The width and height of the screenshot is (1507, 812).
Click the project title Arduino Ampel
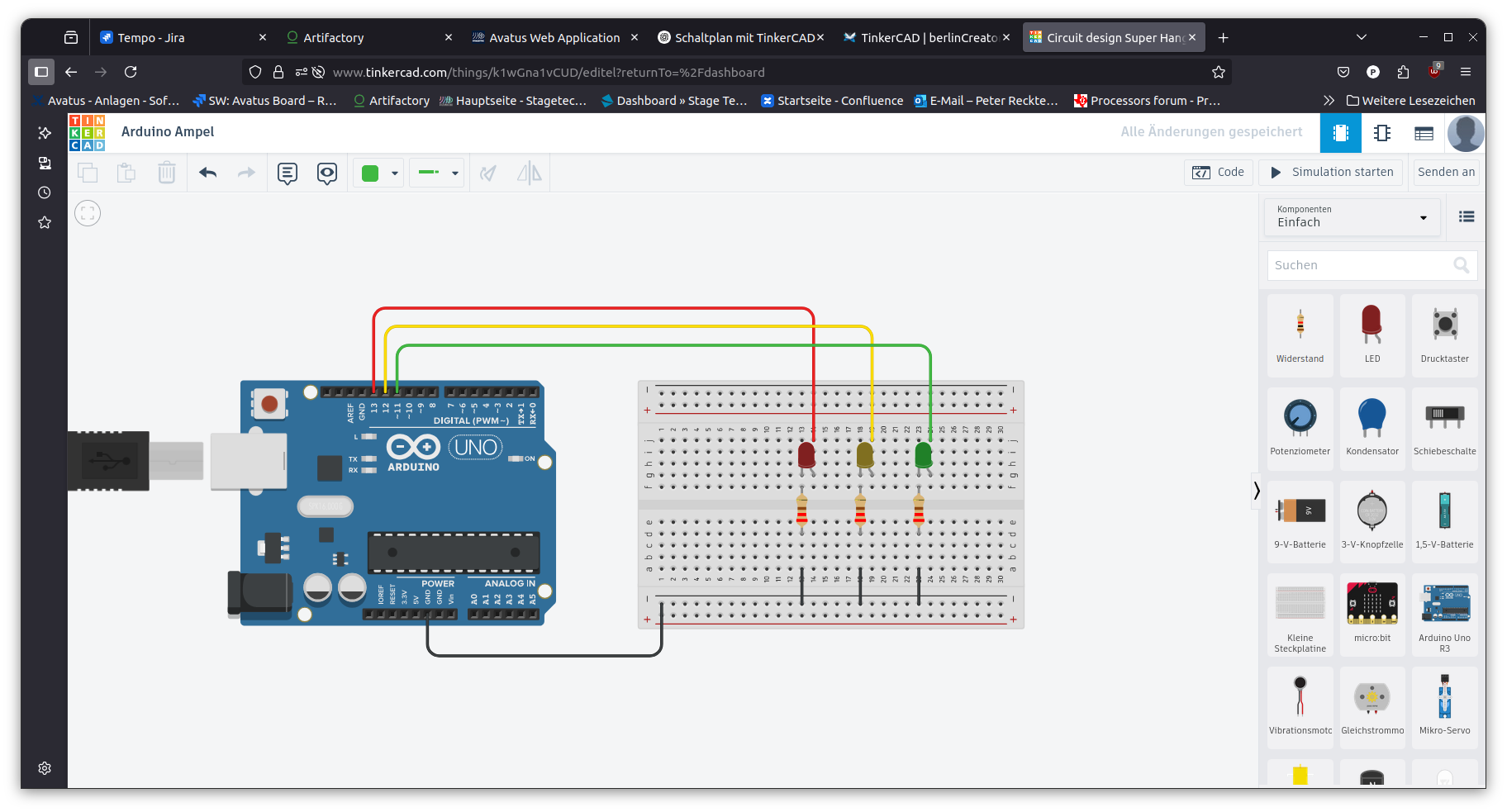tap(168, 131)
